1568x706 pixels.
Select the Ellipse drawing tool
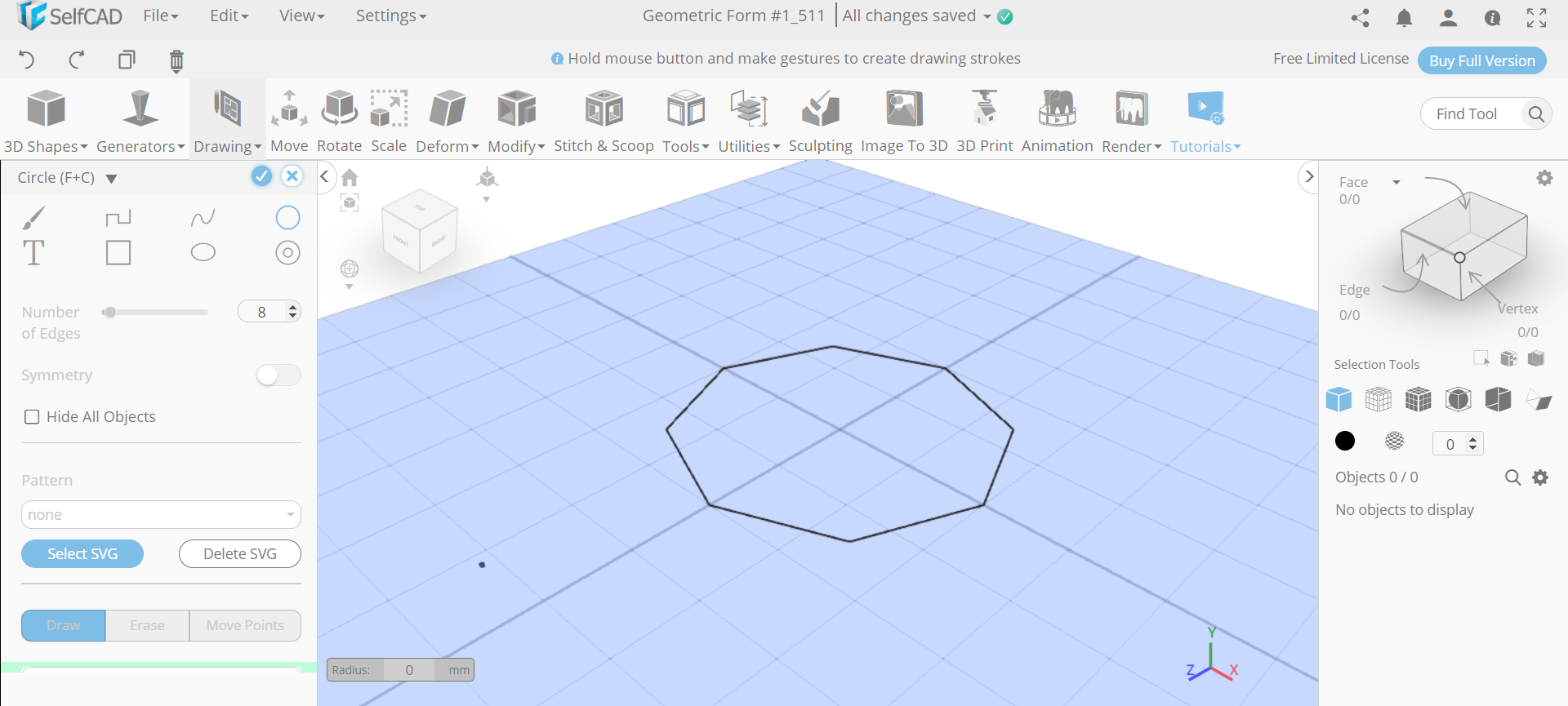tap(203, 253)
